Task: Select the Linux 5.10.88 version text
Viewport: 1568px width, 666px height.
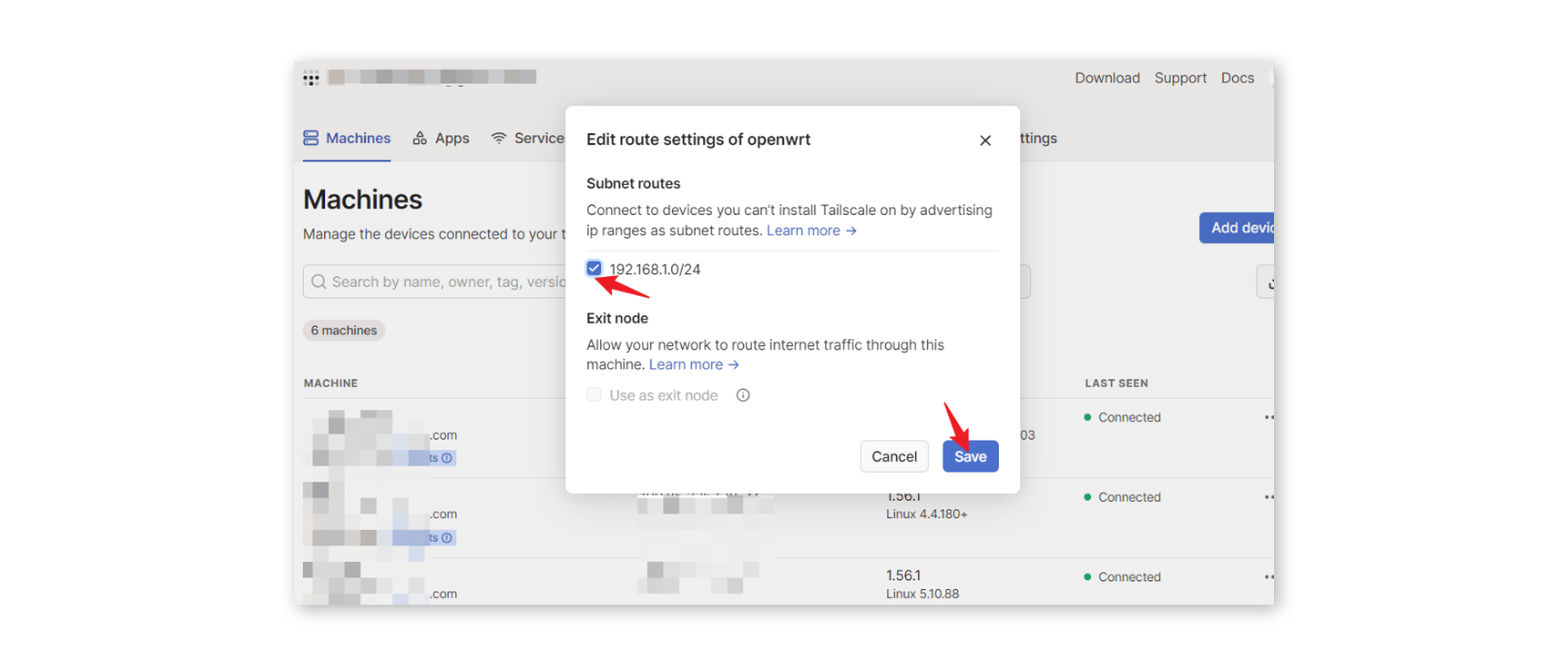Action: click(923, 594)
